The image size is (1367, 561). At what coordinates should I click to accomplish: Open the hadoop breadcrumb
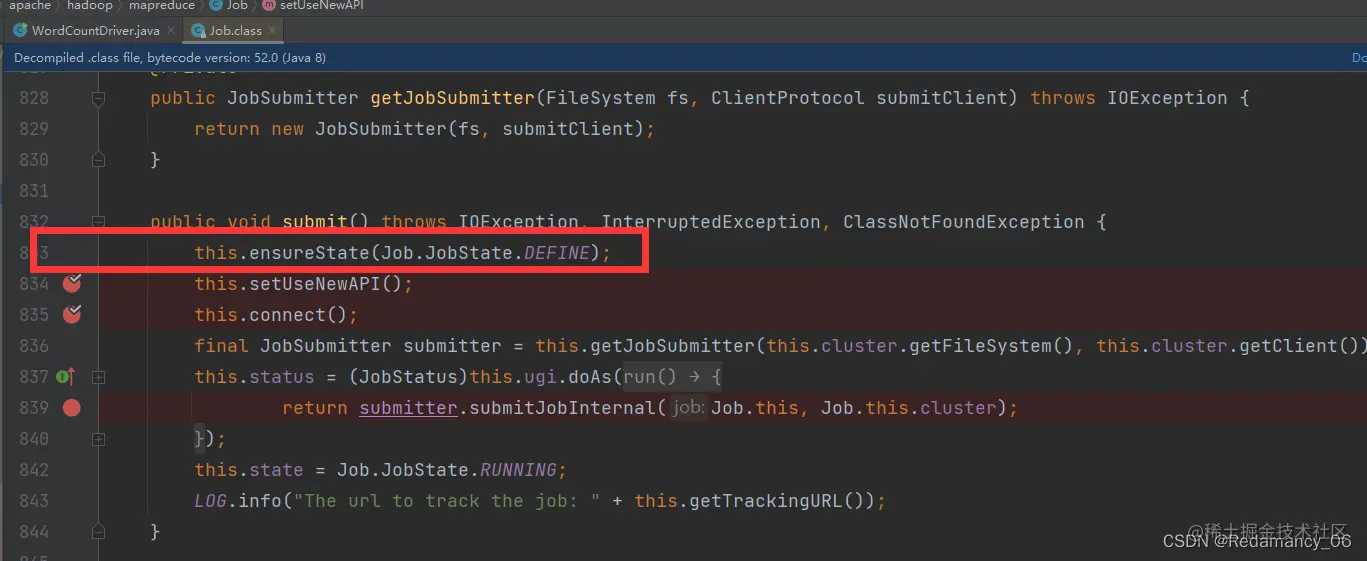[90, 5]
